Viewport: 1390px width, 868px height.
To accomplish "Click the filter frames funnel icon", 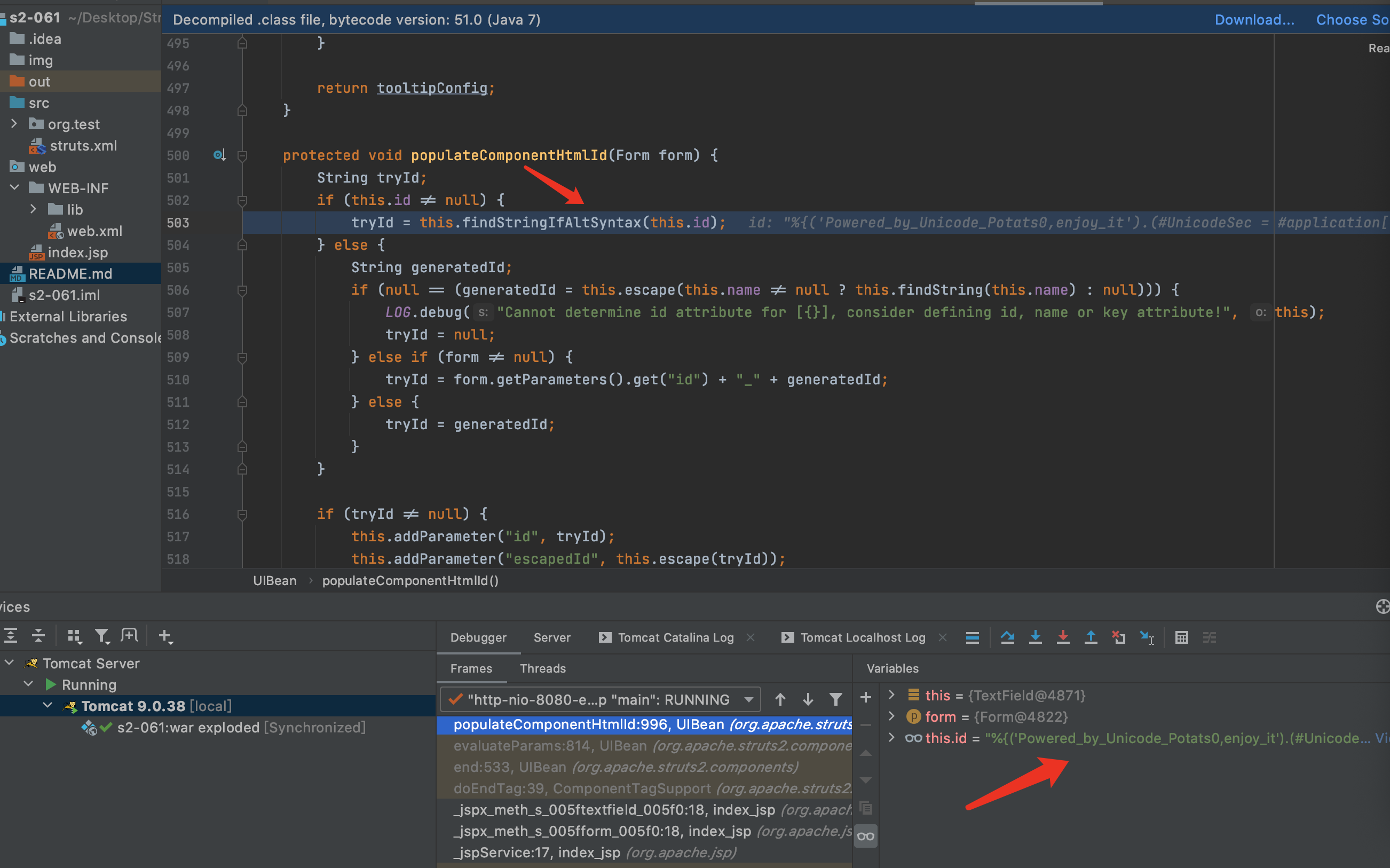I will tap(835, 699).
